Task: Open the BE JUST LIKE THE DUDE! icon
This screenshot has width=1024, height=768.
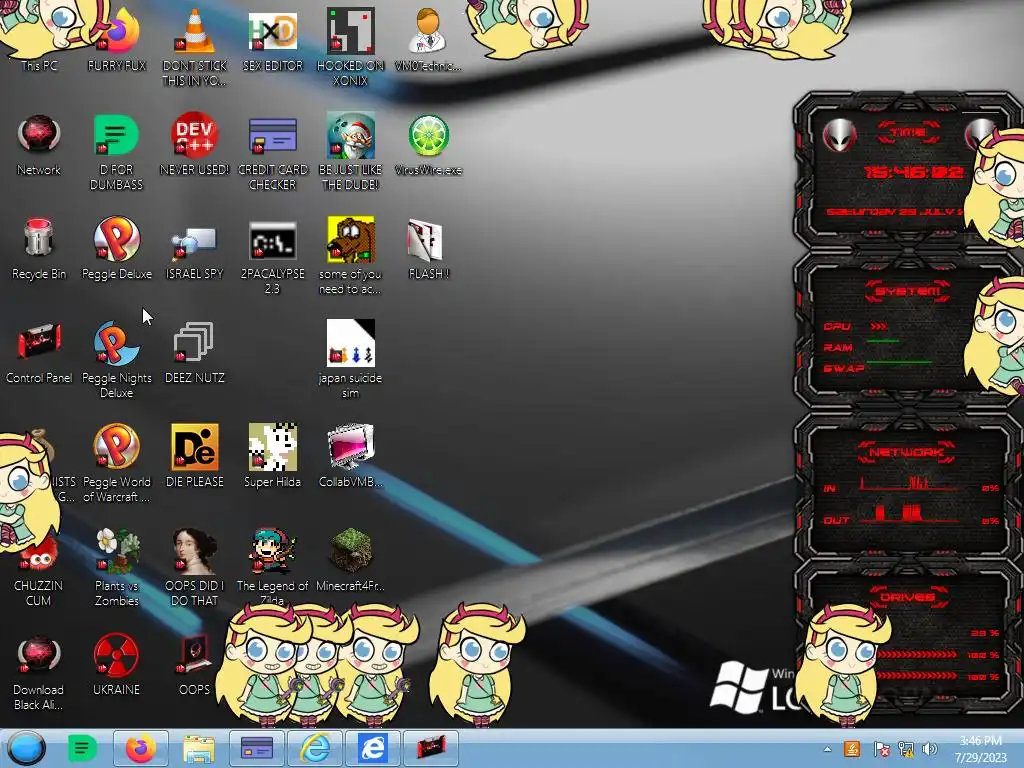Action: pos(351,152)
